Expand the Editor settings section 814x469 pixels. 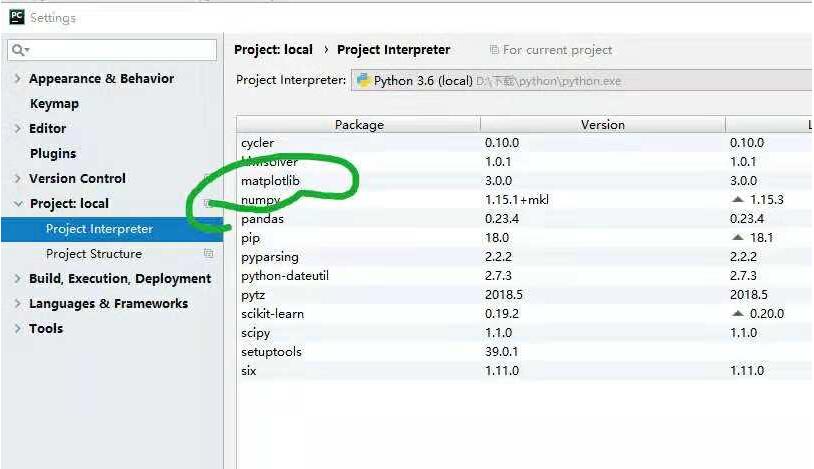(18, 128)
